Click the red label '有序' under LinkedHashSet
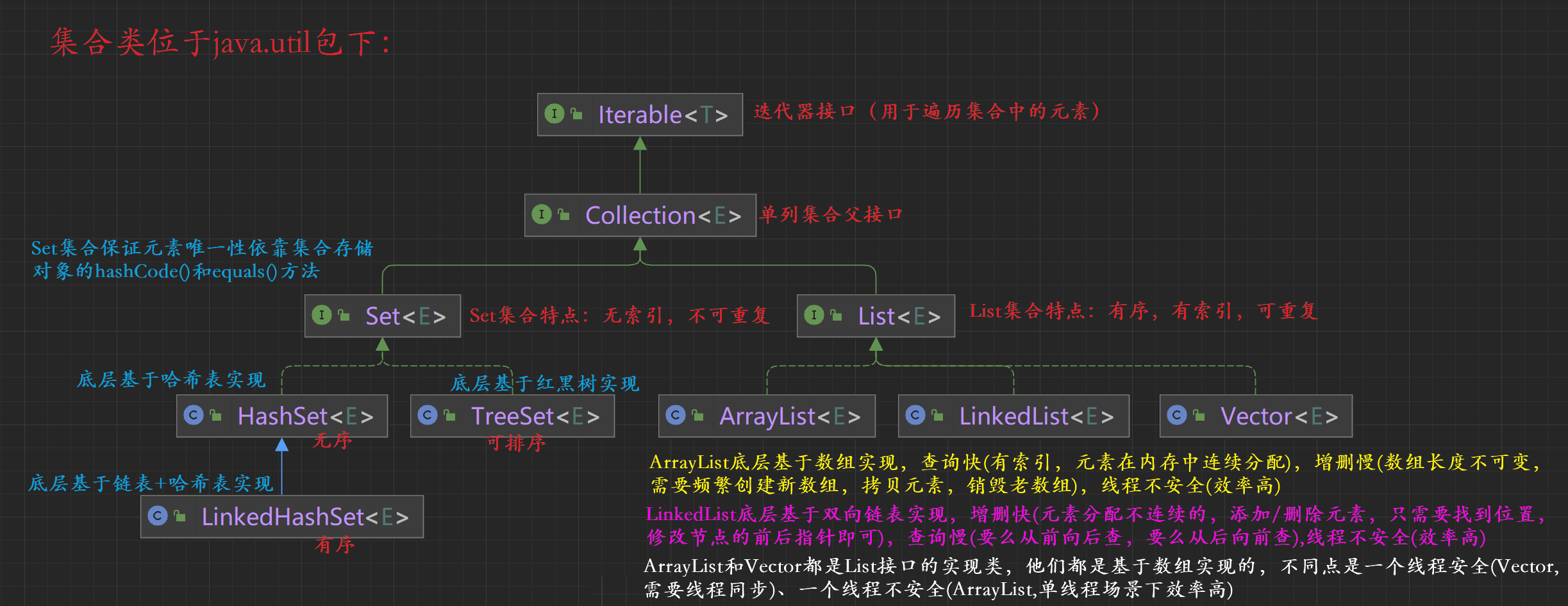This screenshot has width=1568, height=606. (x=335, y=545)
